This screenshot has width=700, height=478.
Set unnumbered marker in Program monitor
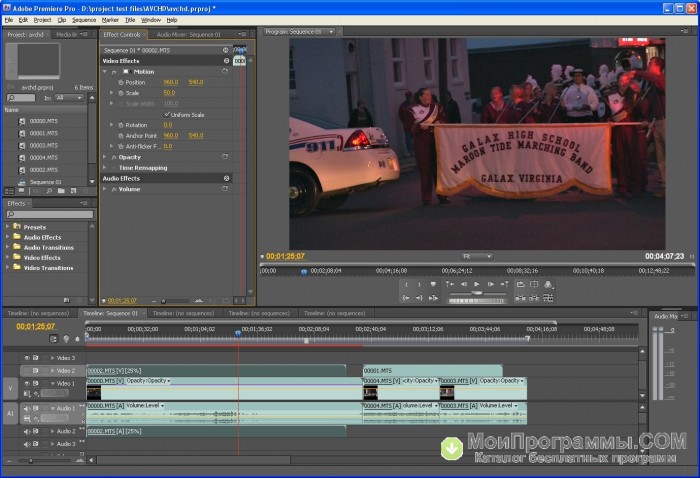pos(433,284)
